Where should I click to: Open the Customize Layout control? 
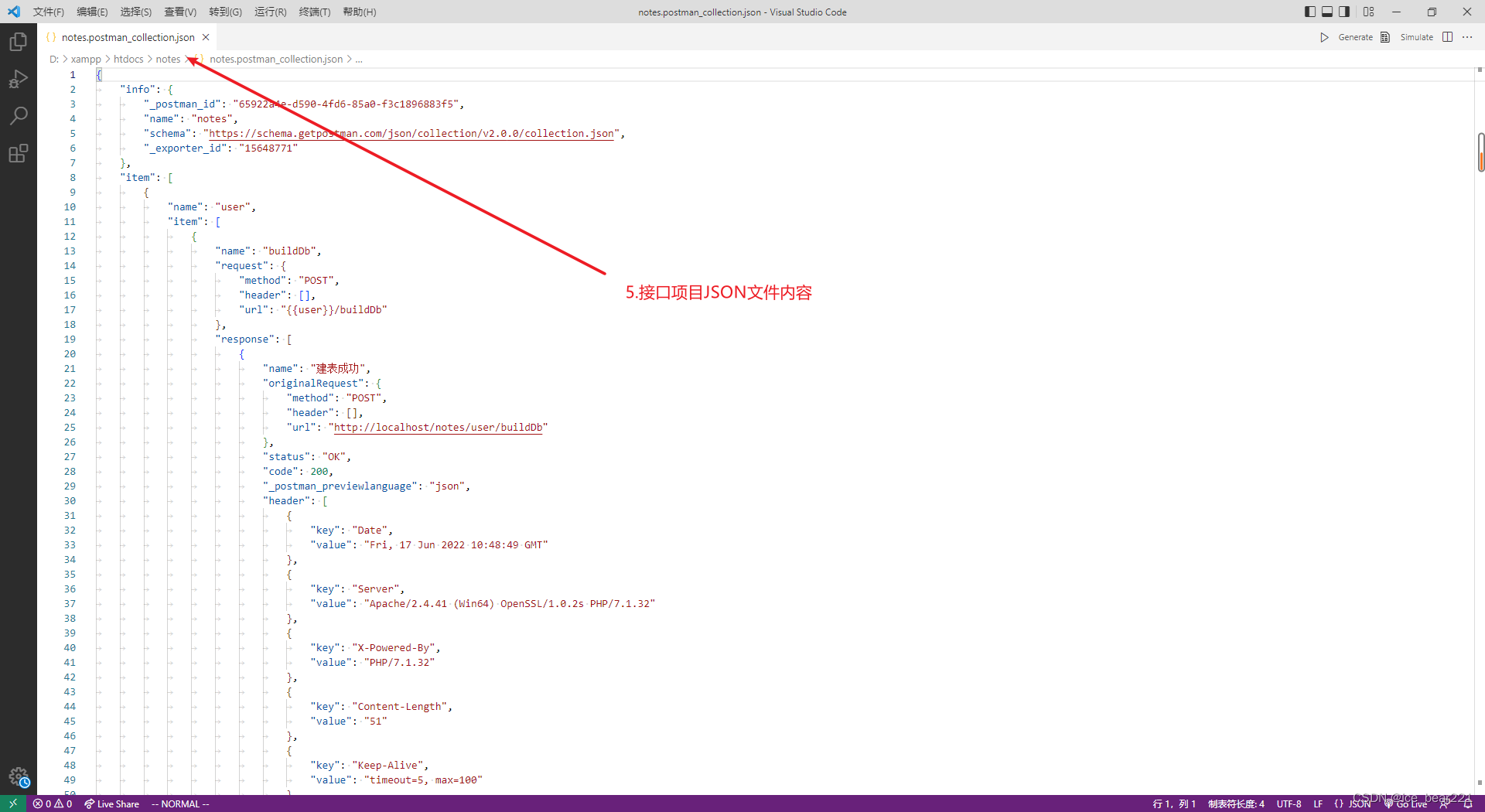click(1369, 12)
